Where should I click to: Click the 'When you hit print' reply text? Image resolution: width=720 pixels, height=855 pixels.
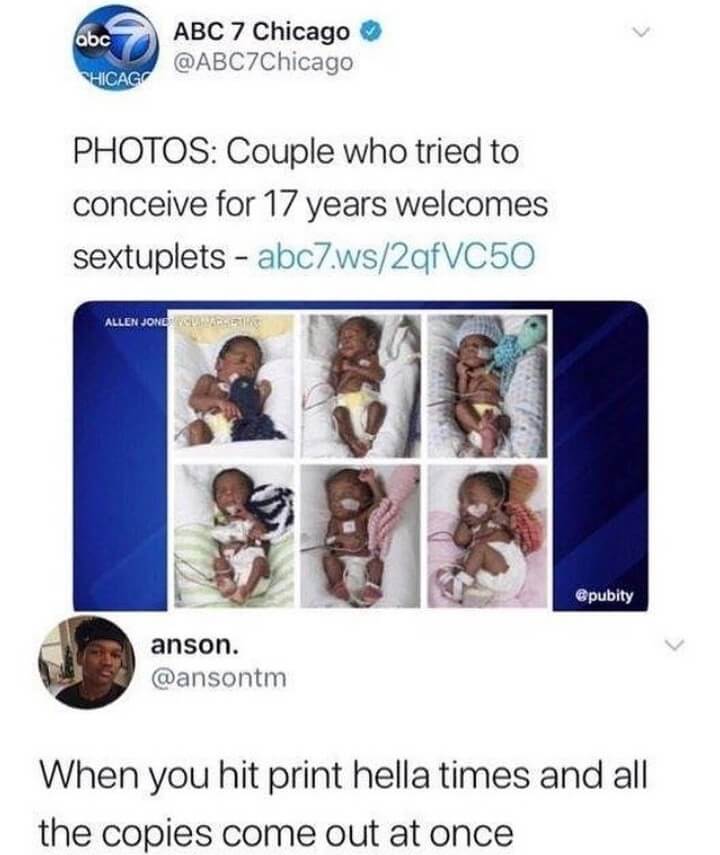coord(343,804)
